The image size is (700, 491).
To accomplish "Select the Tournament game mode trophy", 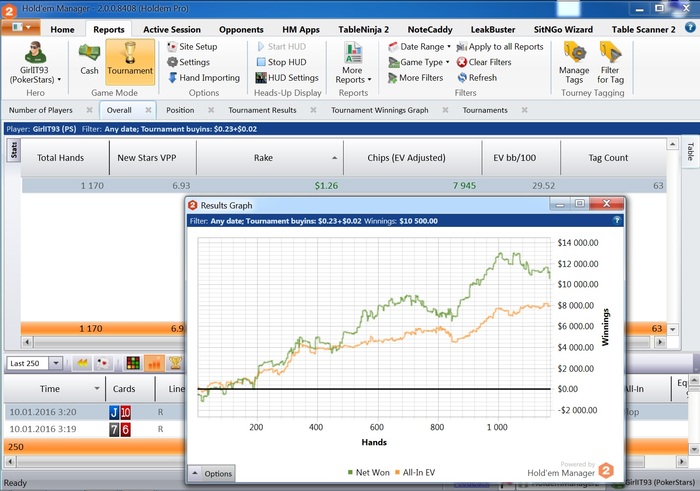I will click(x=130, y=62).
